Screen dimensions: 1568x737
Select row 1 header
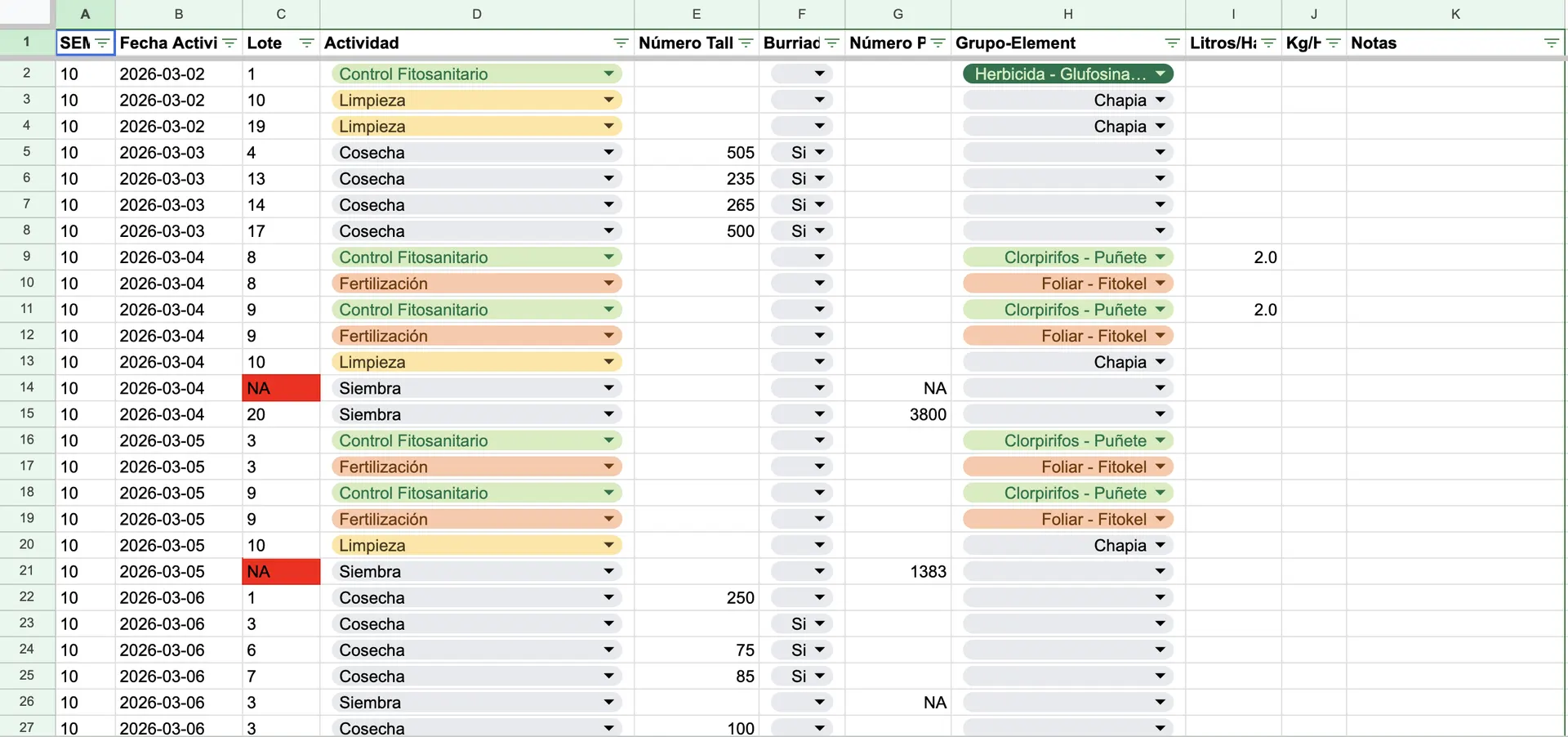[27, 42]
